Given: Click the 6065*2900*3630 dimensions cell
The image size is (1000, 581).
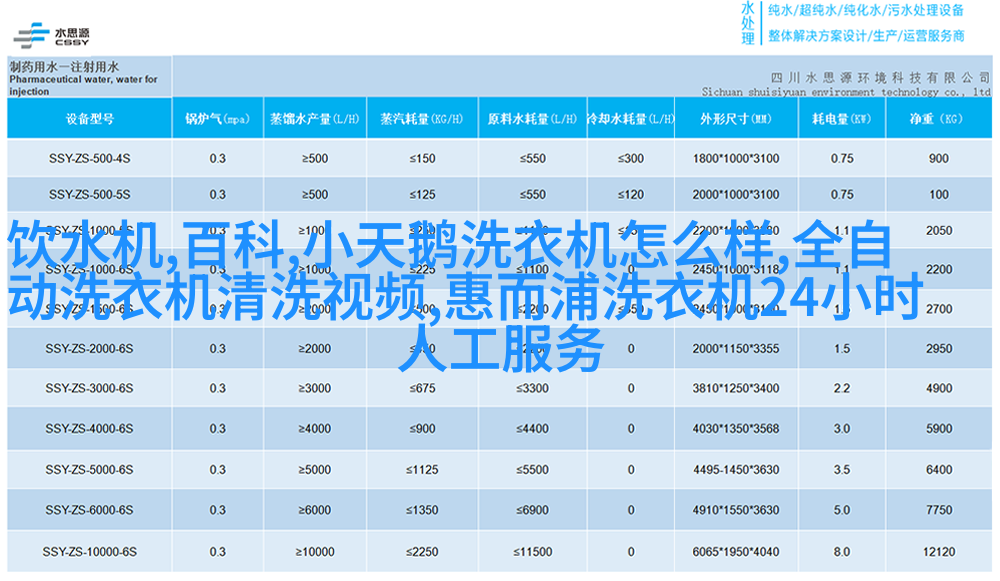Looking at the screenshot, I should coord(735,551).
